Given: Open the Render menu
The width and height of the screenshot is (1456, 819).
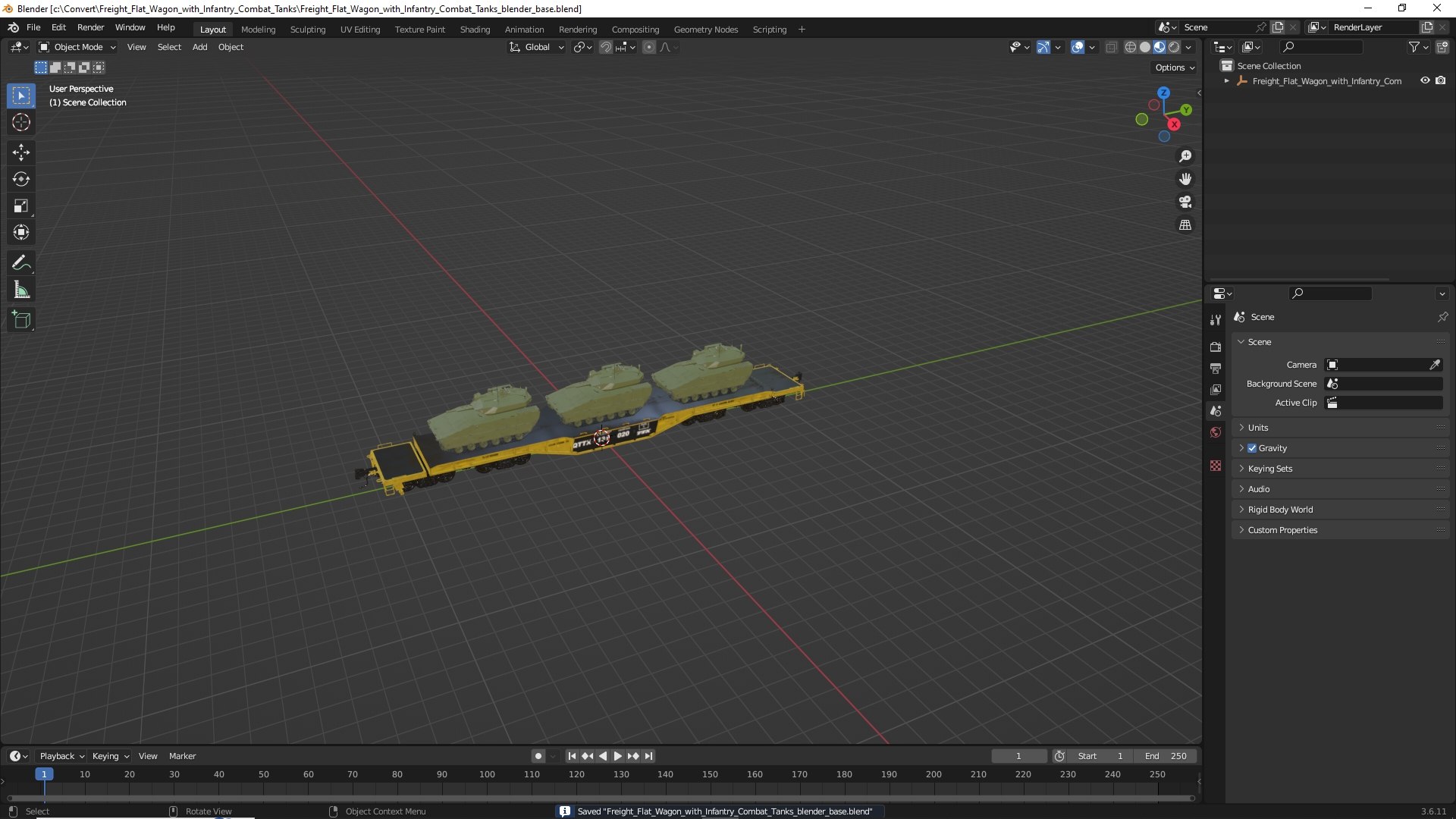Looking at the screenshot, I should click(x=90, y=27).
